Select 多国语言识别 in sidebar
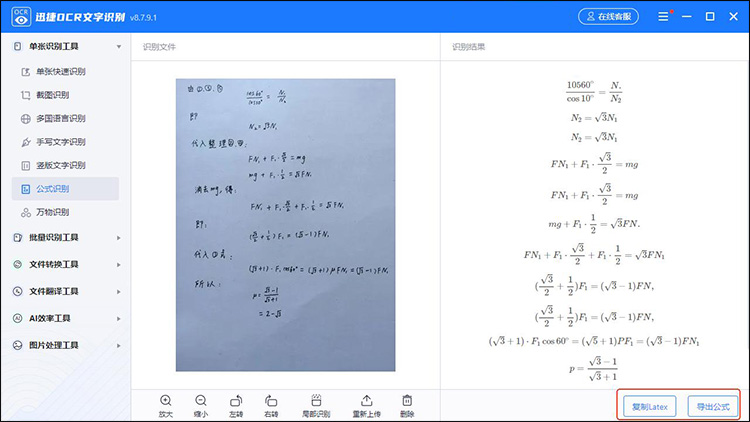Image resolution: width=750 pixels, height=422 pixels. coord(66,118)
